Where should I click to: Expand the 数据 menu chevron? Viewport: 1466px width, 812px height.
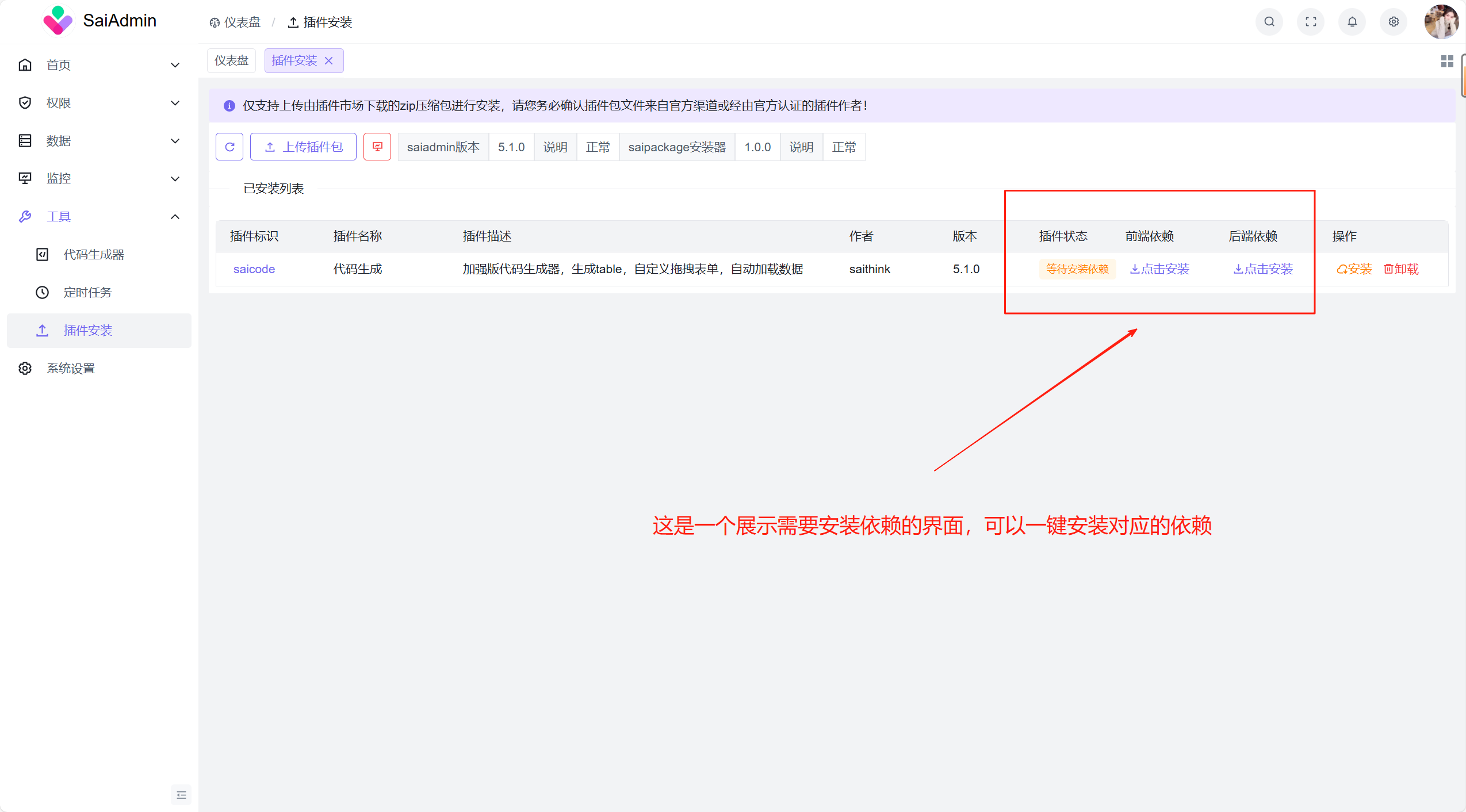[175, 141]
